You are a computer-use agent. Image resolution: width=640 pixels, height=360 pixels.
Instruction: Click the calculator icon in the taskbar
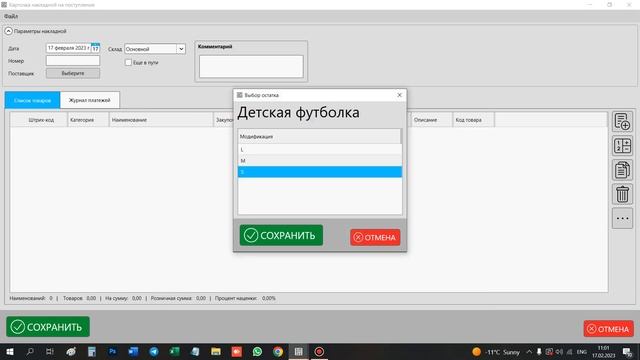[x=91, y=351]
